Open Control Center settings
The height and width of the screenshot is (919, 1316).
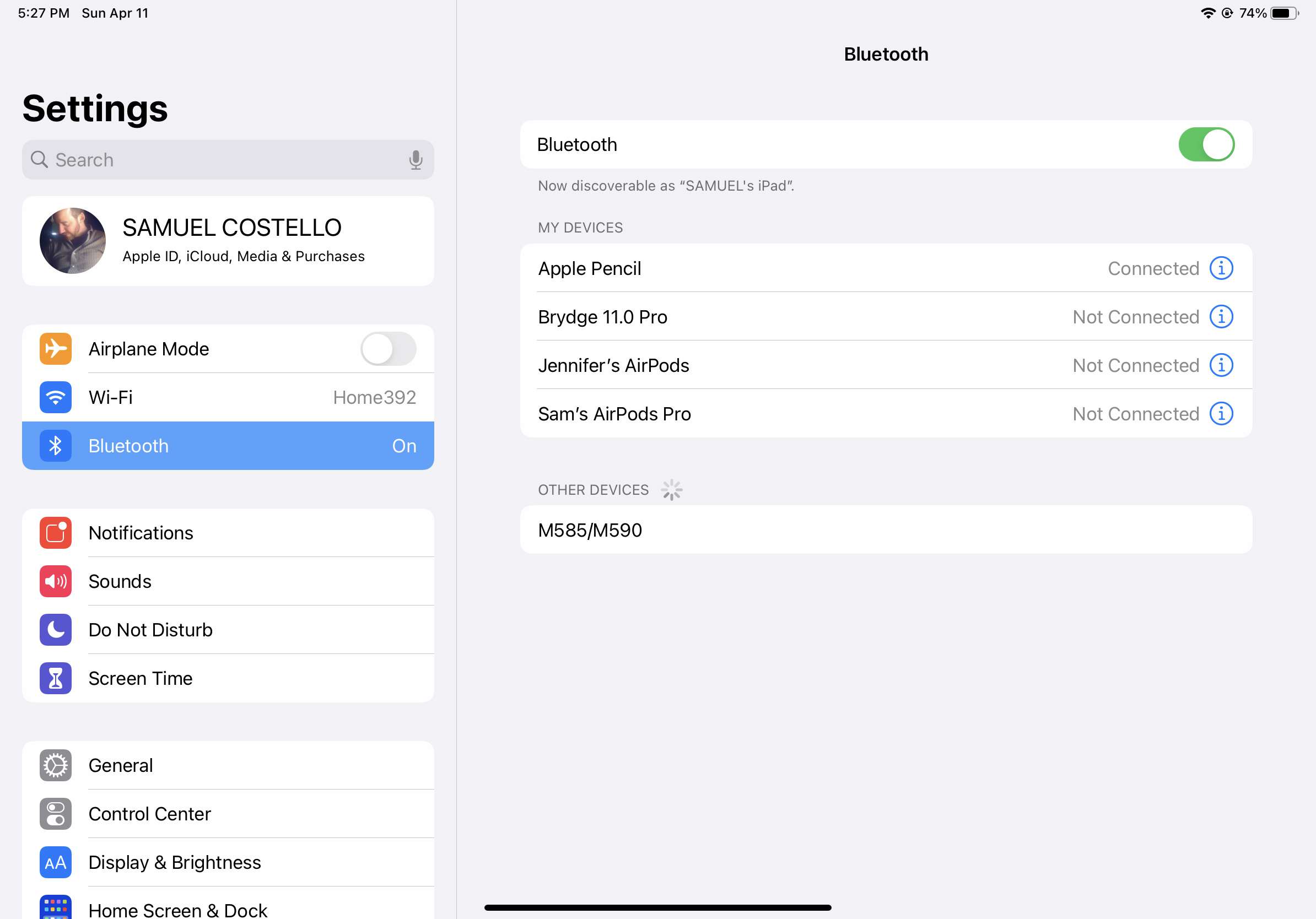[x=228, y=814]
